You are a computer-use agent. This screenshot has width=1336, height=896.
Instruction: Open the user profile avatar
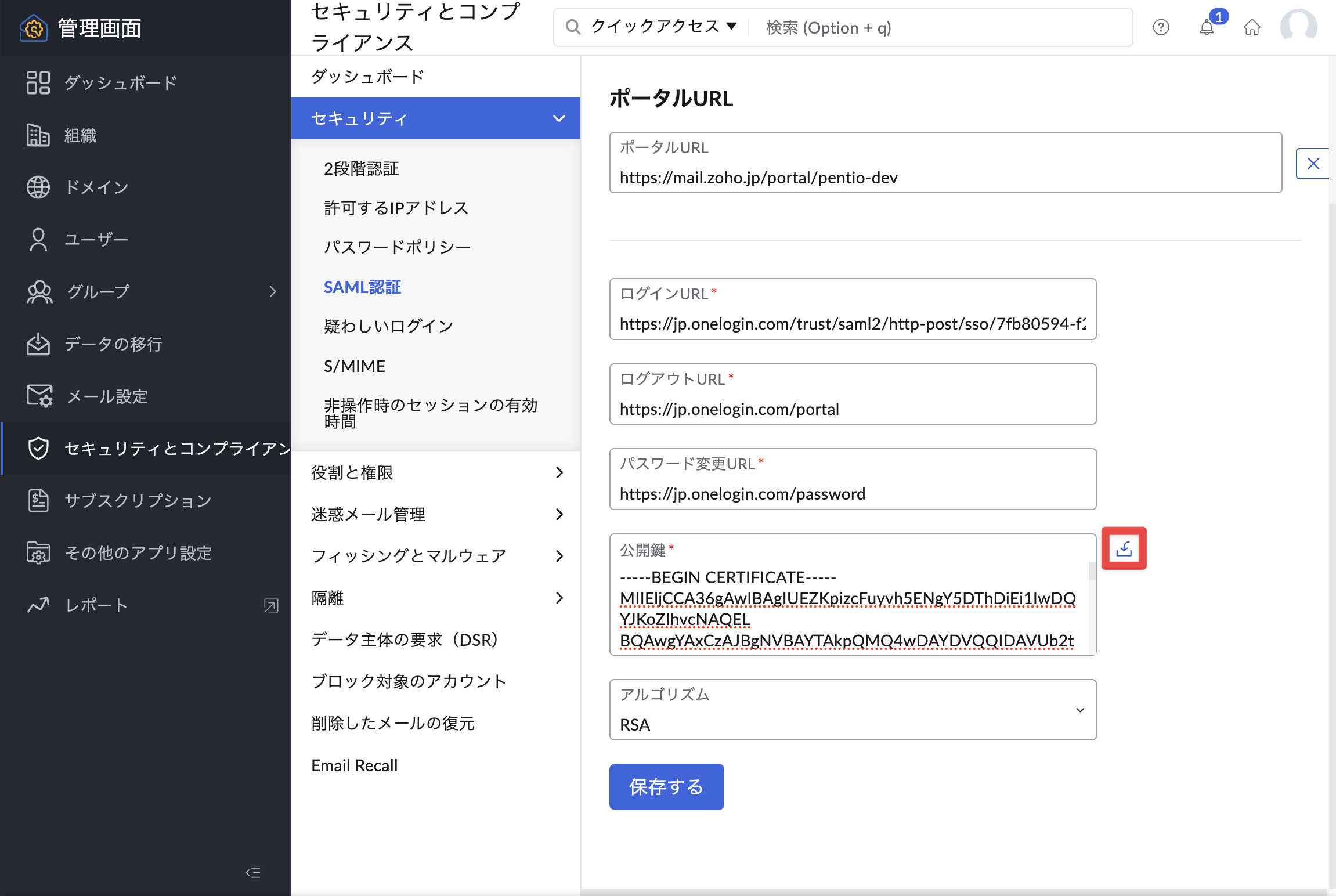(1299, 26)
